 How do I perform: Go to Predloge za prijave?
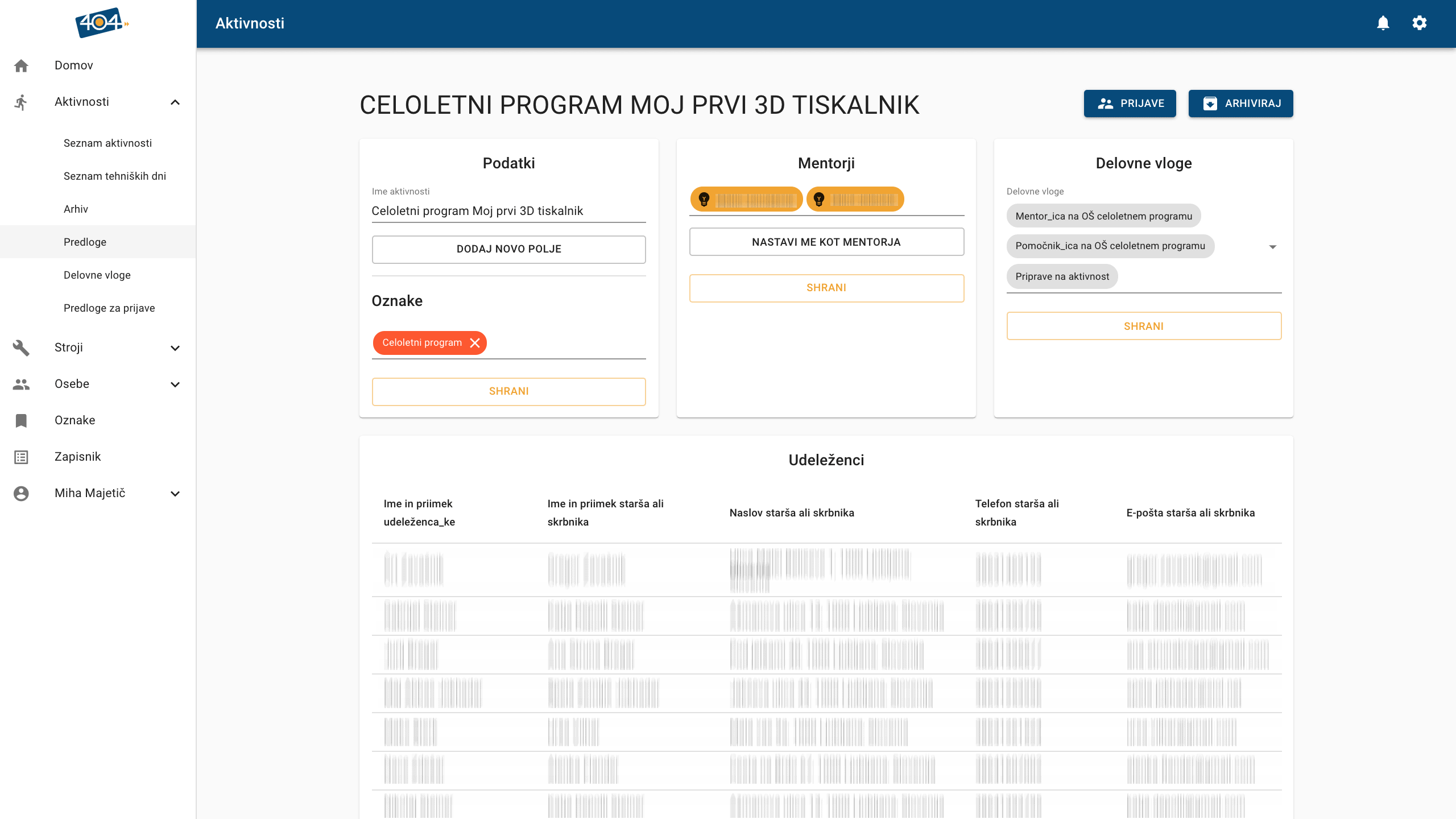pyautogui.click(x=109, y=308)
